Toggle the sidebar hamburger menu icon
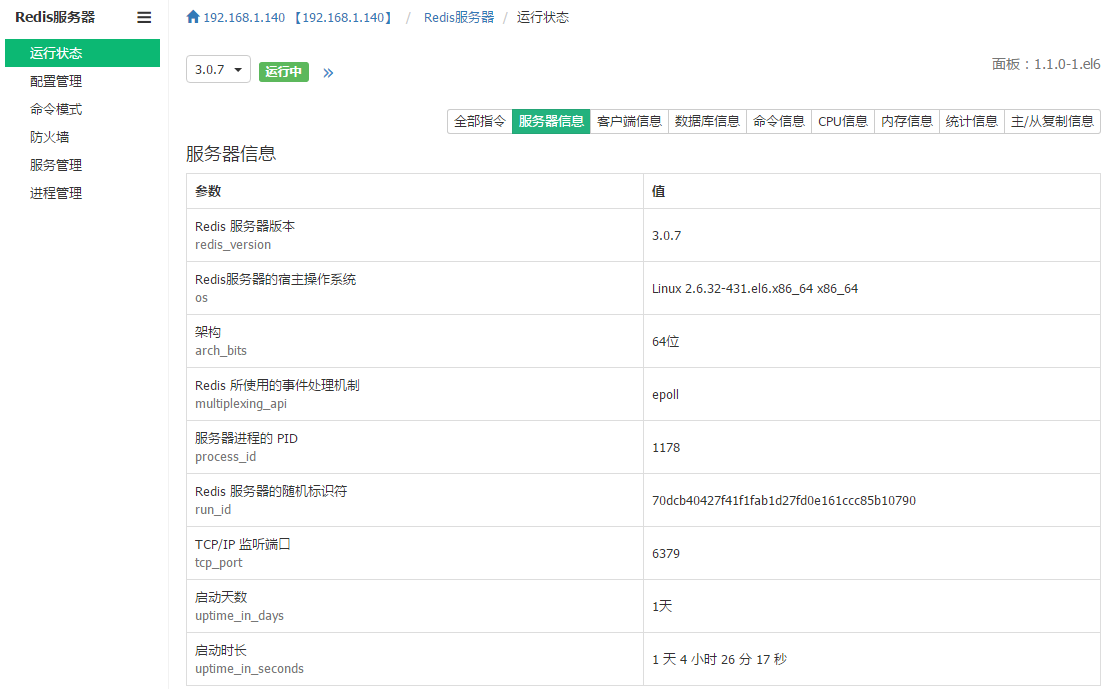 144,18
